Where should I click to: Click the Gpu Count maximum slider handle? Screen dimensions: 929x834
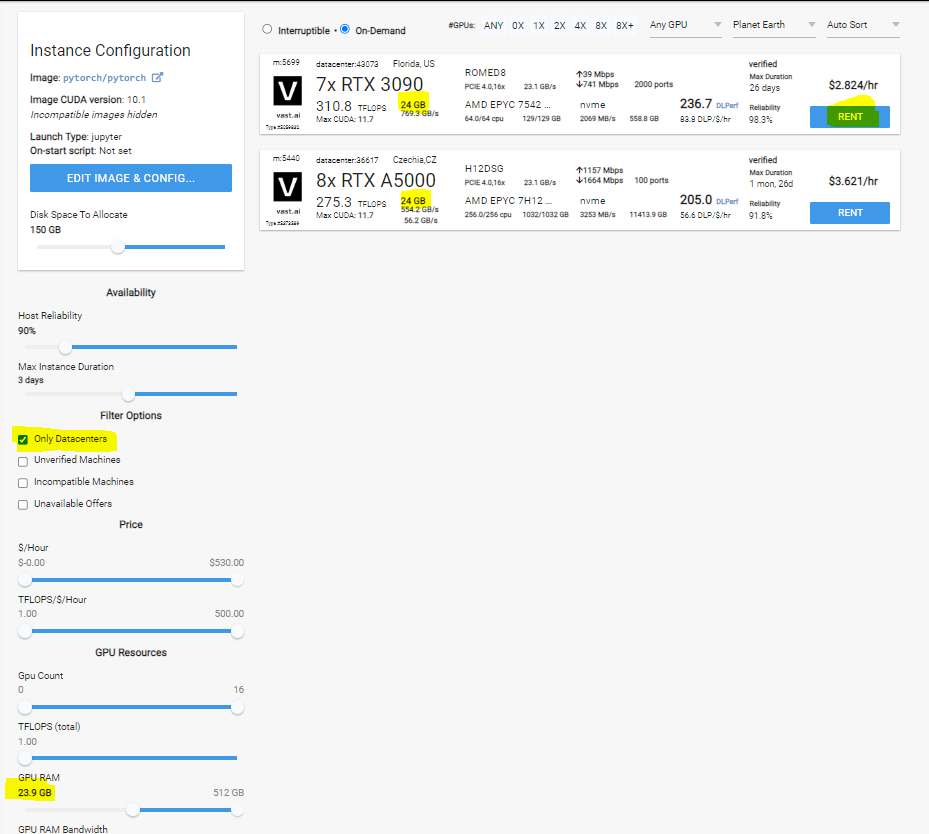pos(237,707)
